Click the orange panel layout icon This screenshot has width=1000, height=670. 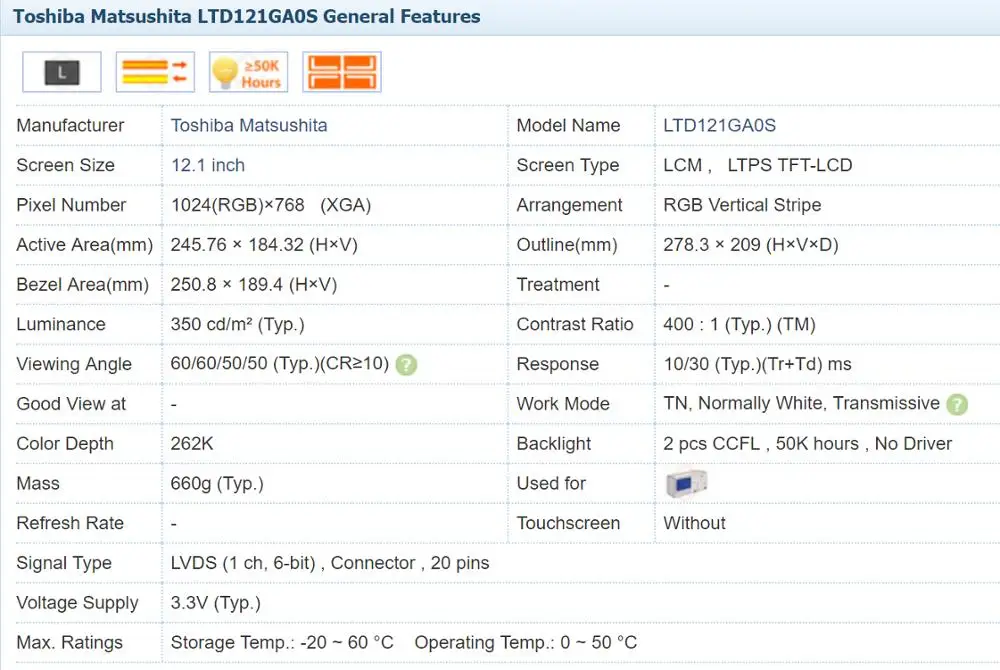click(342, 72)
